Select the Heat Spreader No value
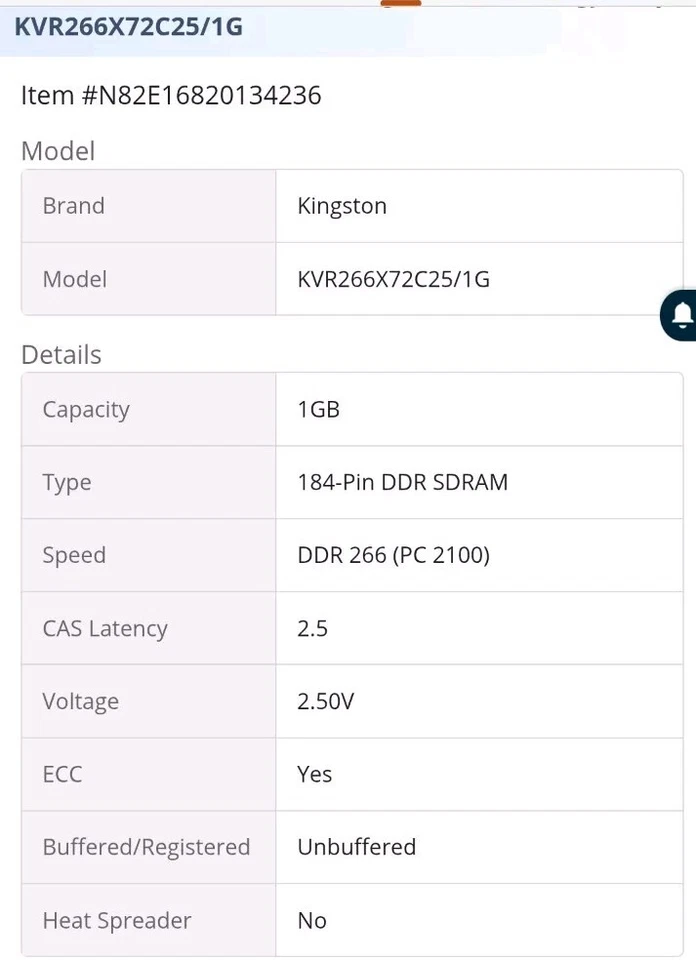 pyautogui.click(x=311, y=920)
